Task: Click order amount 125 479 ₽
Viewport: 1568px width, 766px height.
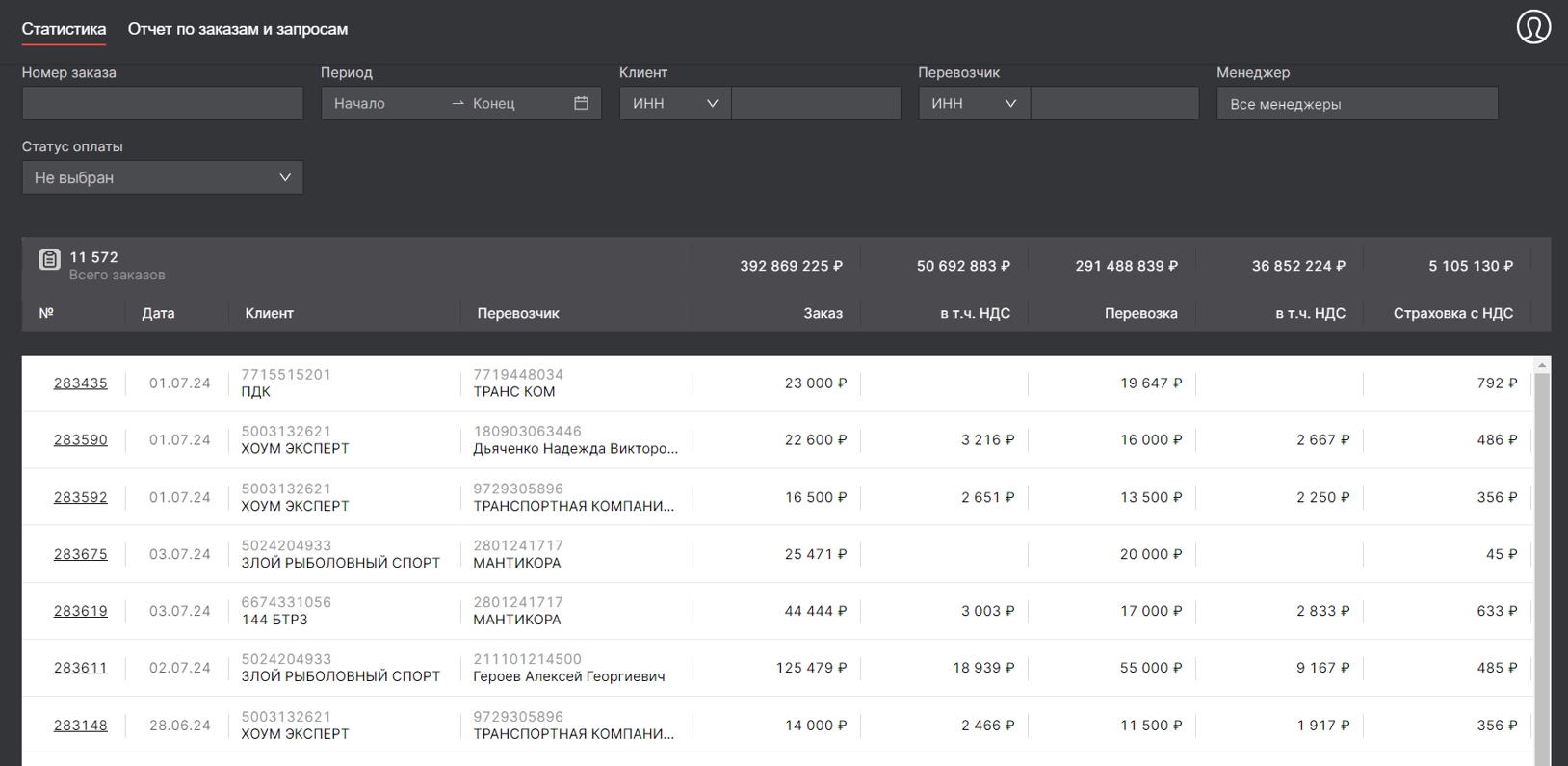Action: [811, 668]
